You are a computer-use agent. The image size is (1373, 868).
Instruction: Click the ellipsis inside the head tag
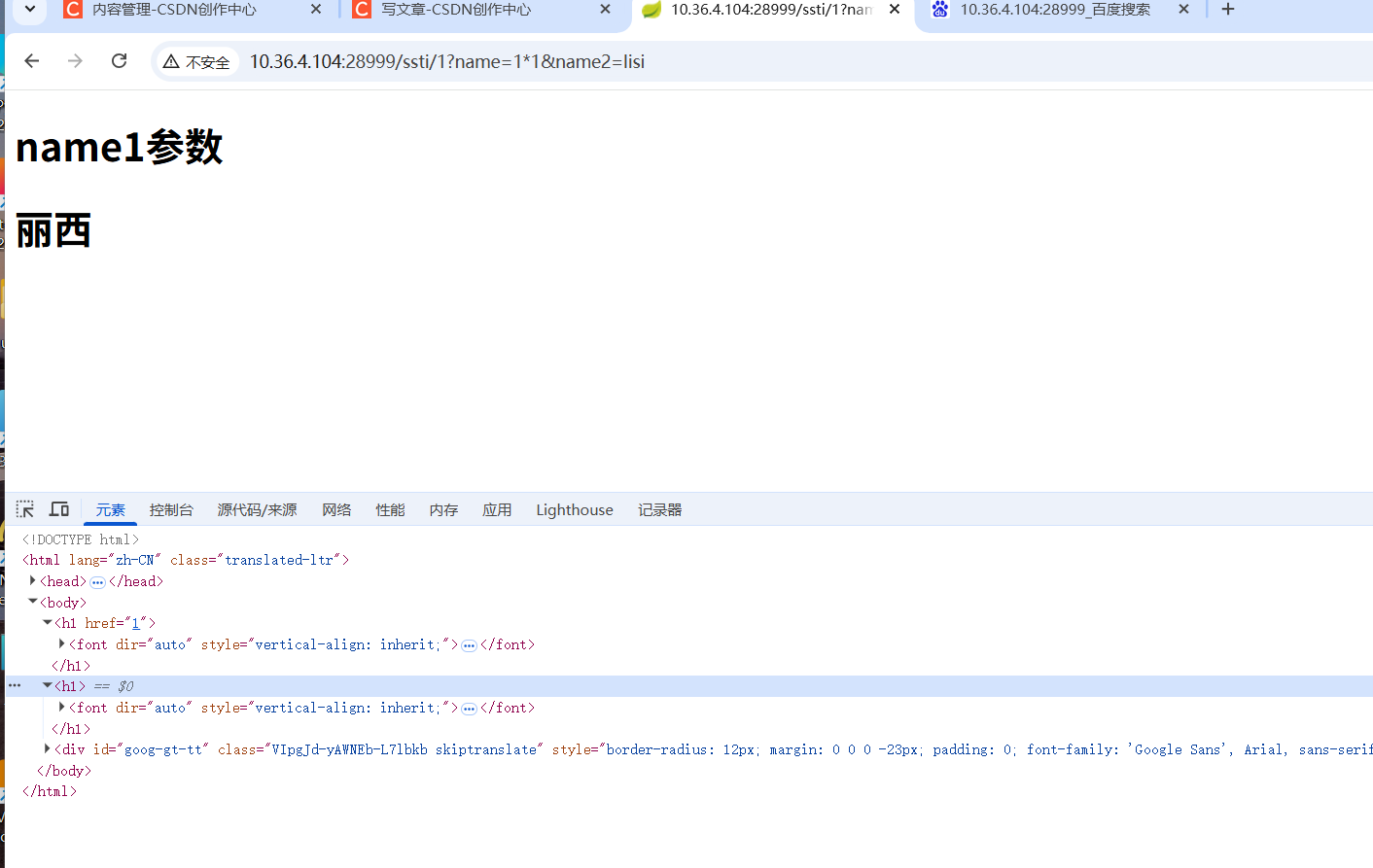[97, 582]
